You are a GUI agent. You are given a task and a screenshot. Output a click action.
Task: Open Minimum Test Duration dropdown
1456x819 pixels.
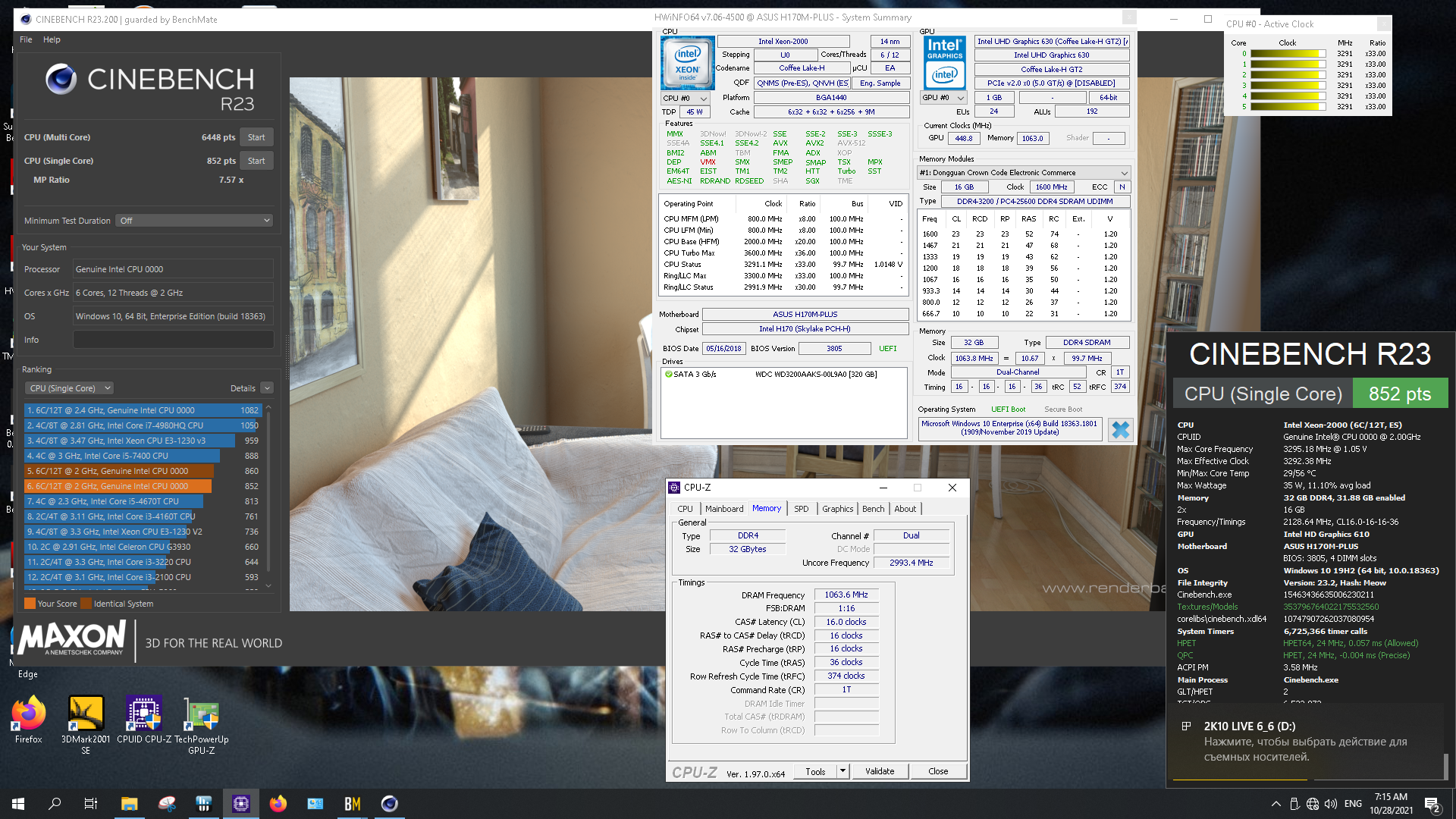point(194,221)
